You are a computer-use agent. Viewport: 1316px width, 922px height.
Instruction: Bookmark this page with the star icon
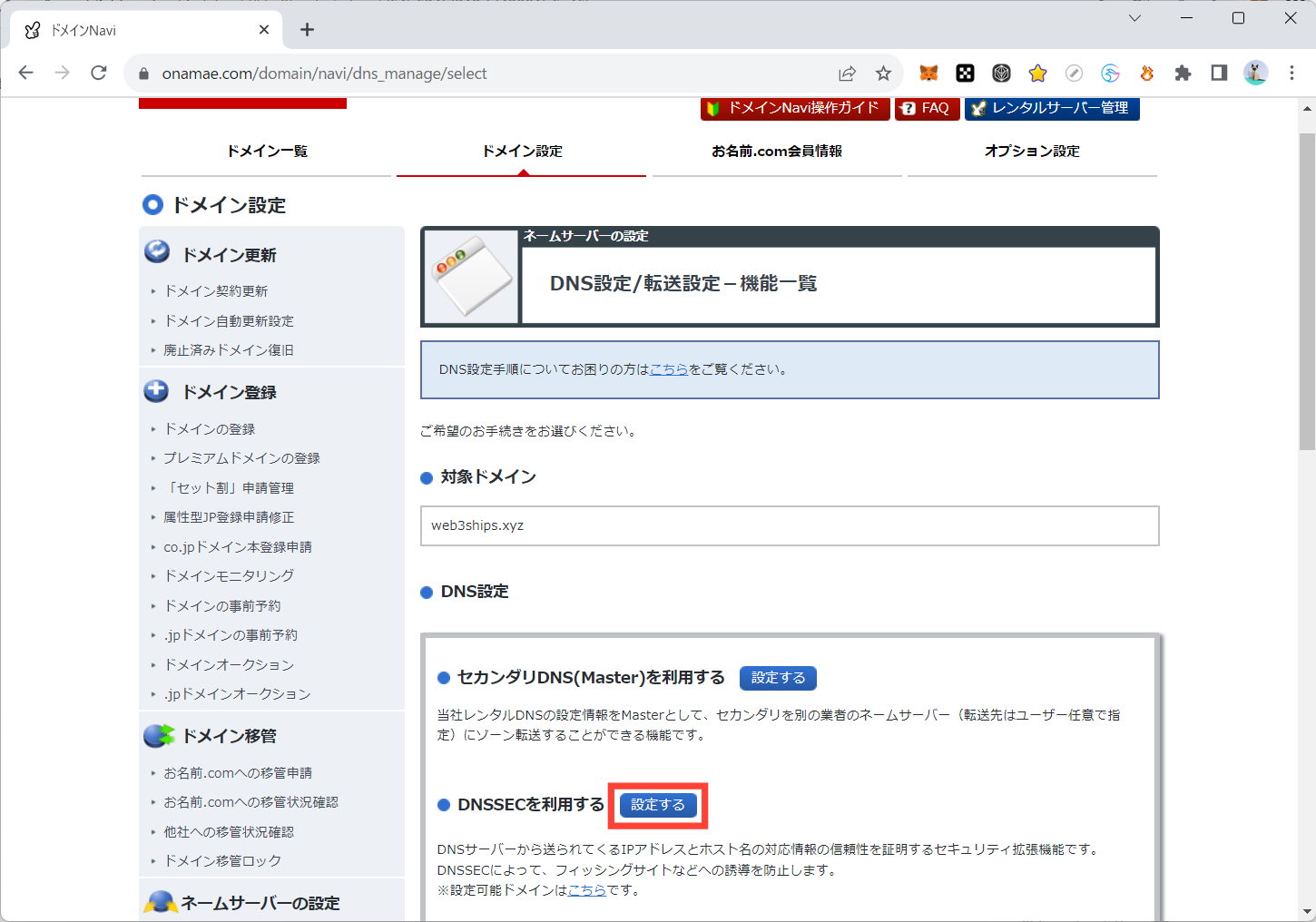pyautogui.click(x=883, y=74)
